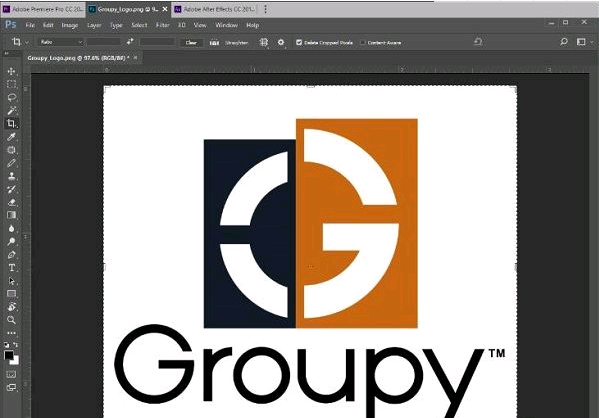This screenshot has width=599, height=418.
Task: Select the Magic Wand tool
Action: (x=11, y=110)
